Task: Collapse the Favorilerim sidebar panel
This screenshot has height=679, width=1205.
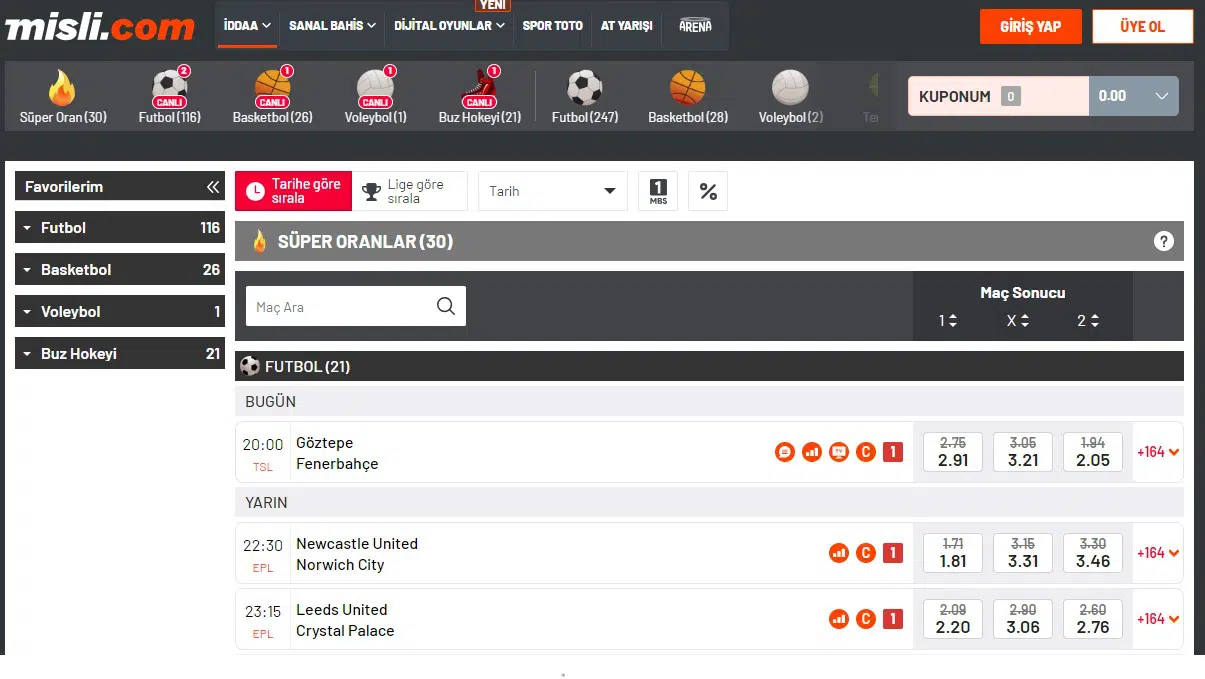Action: 212,187
